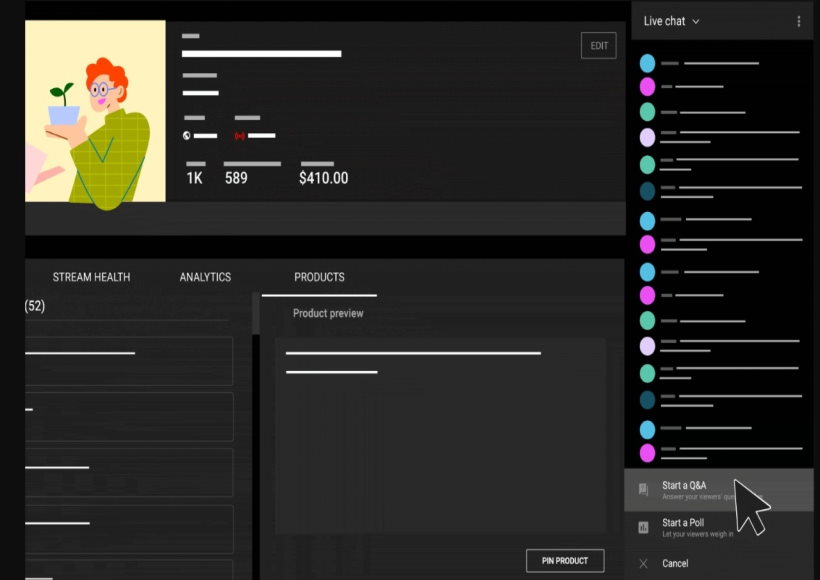820x580 pixels.
Task: Click the topmost blue avatar in live chat
Action: point(647,63)
